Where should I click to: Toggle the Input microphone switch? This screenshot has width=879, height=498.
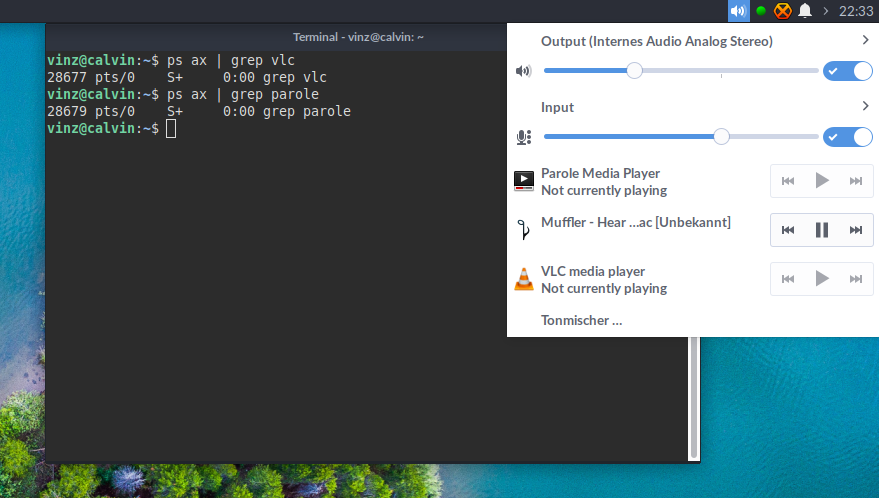(848, 137)
